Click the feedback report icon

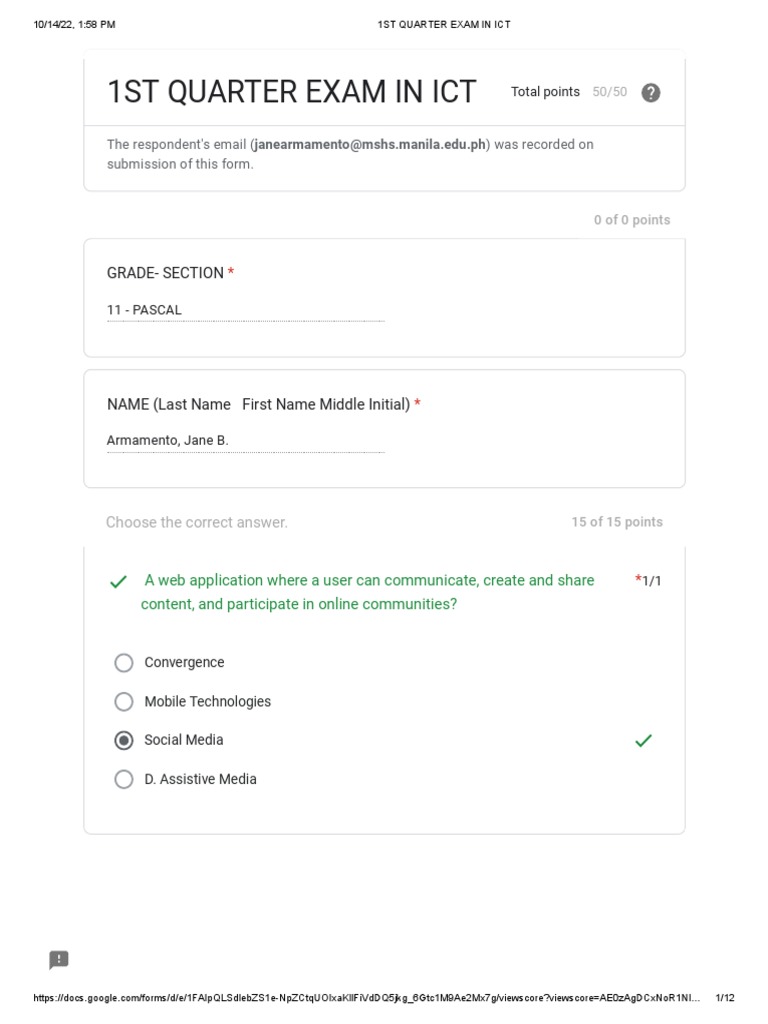tap(59, 960)
